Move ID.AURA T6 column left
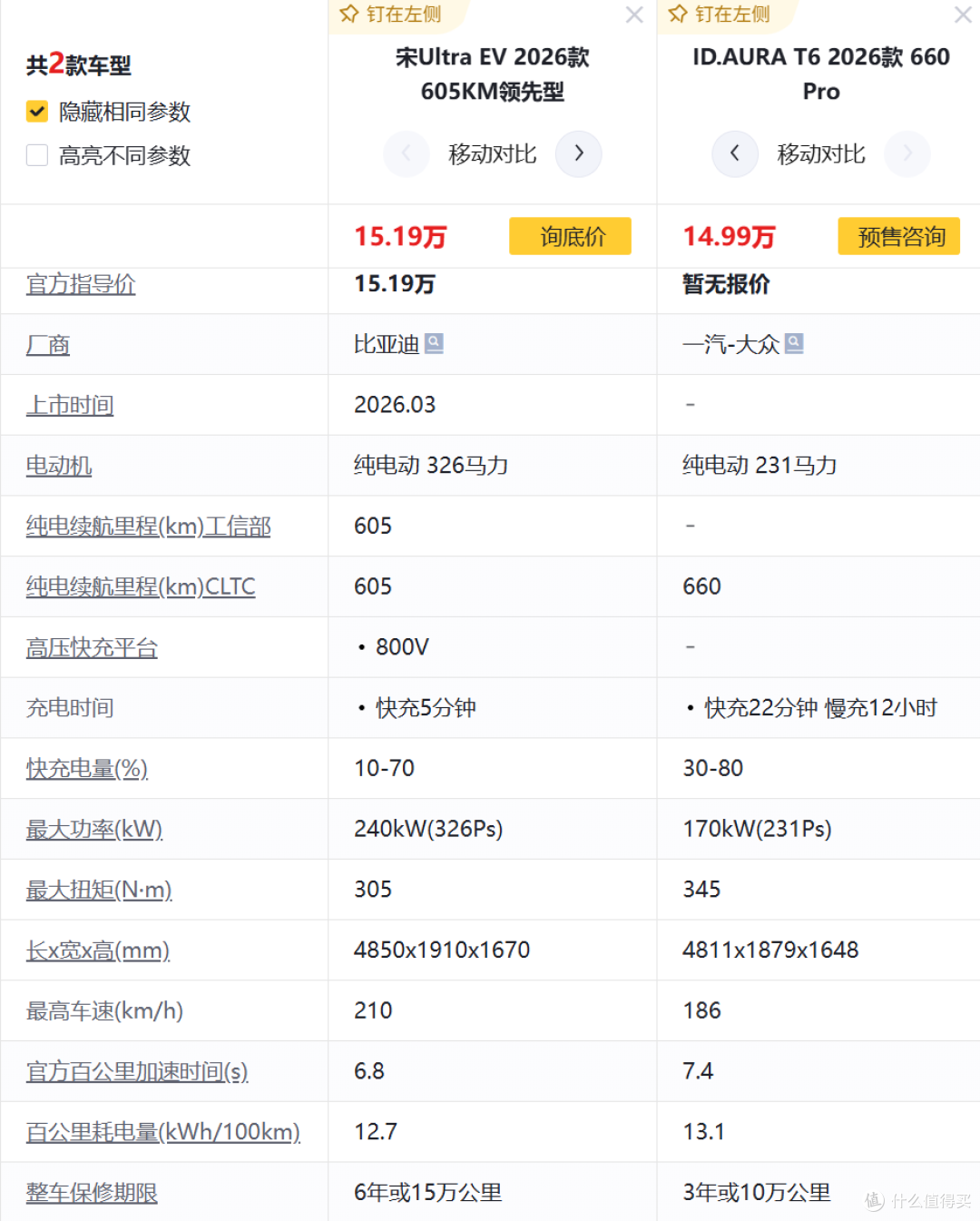This screenshot has width=980, height=1221. click(x=735, y=153)
